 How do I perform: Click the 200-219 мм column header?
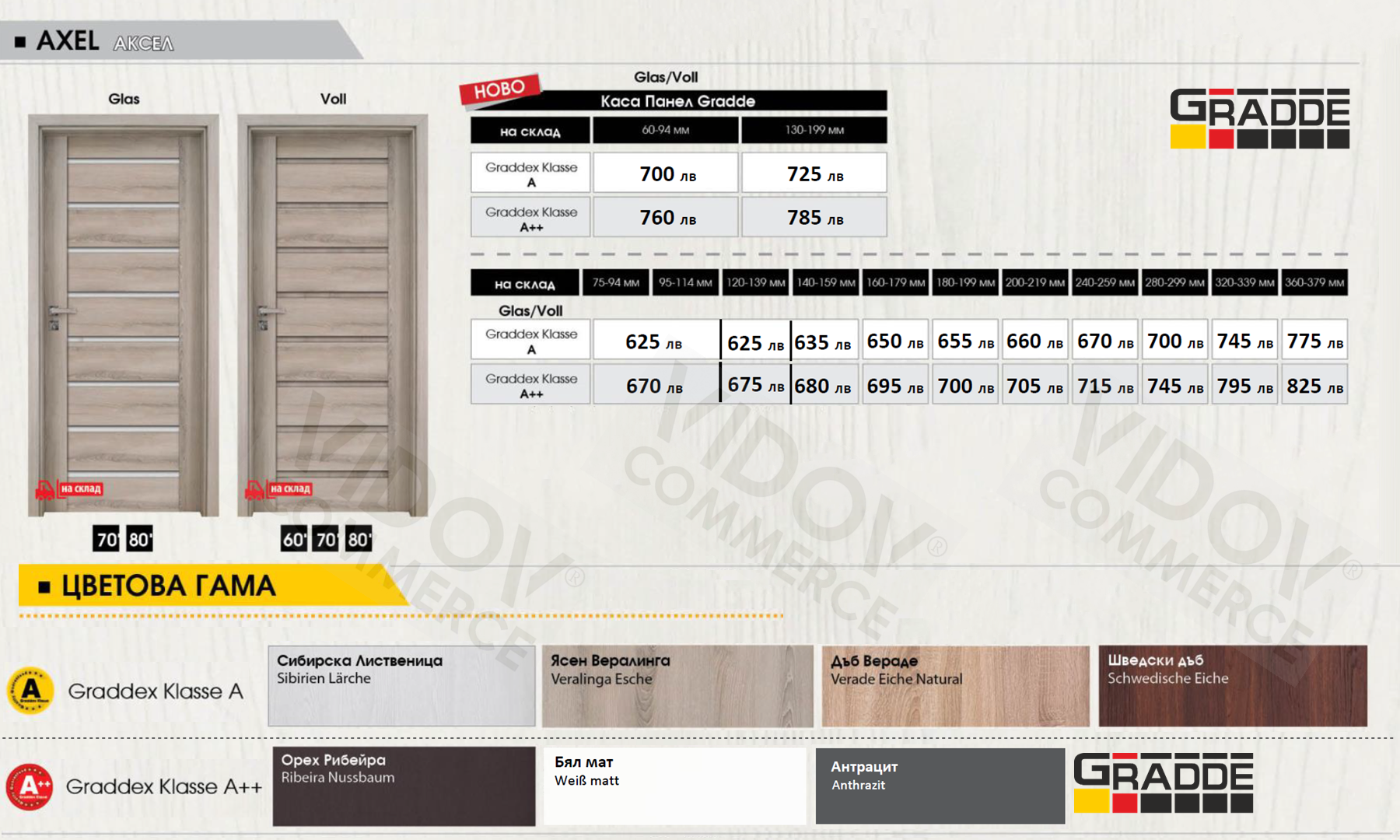click(x=1034, y=282)
